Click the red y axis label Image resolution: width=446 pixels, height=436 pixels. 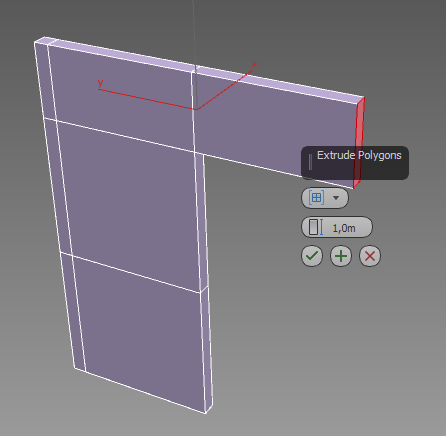(x=100, y=82)
